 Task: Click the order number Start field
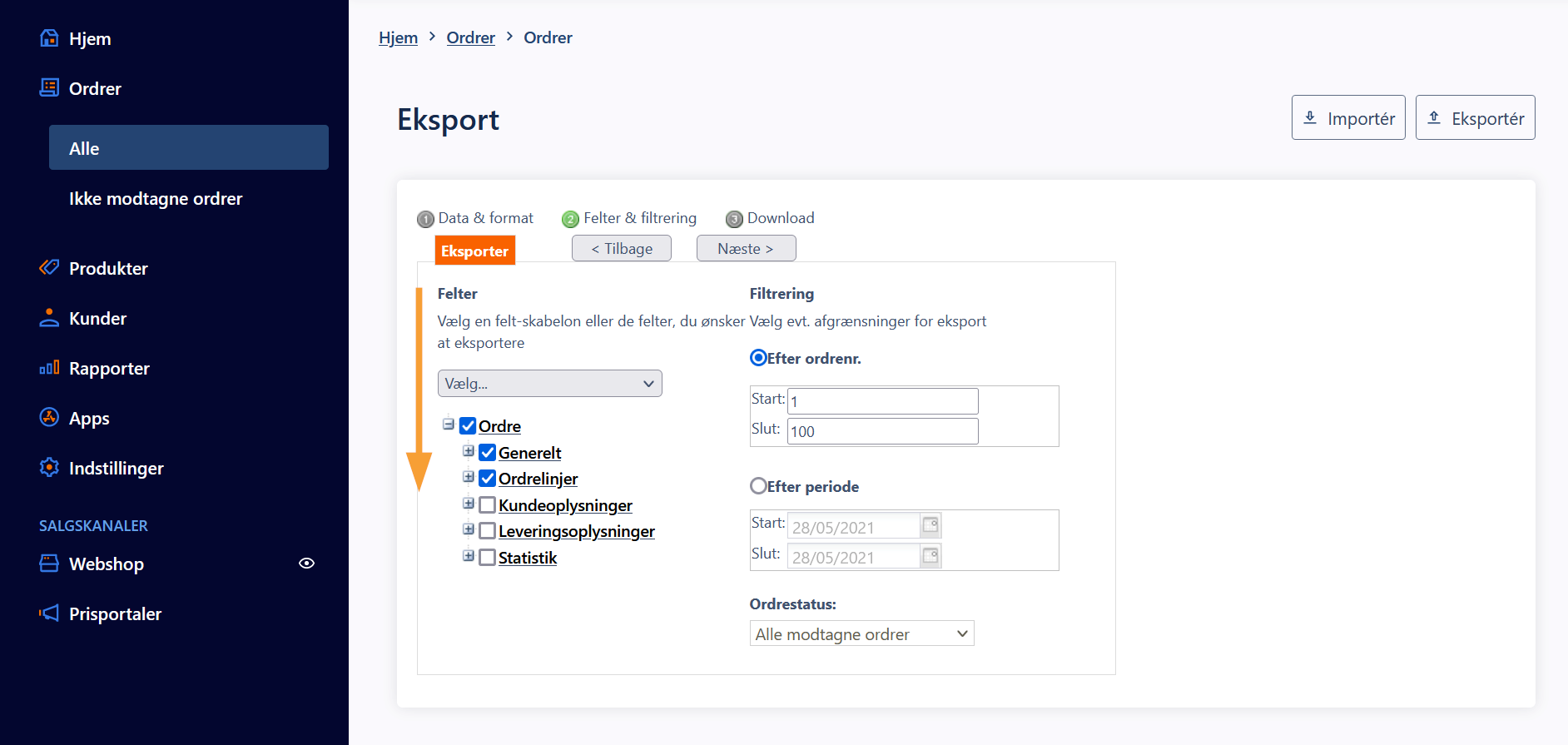tap(883, 401)
